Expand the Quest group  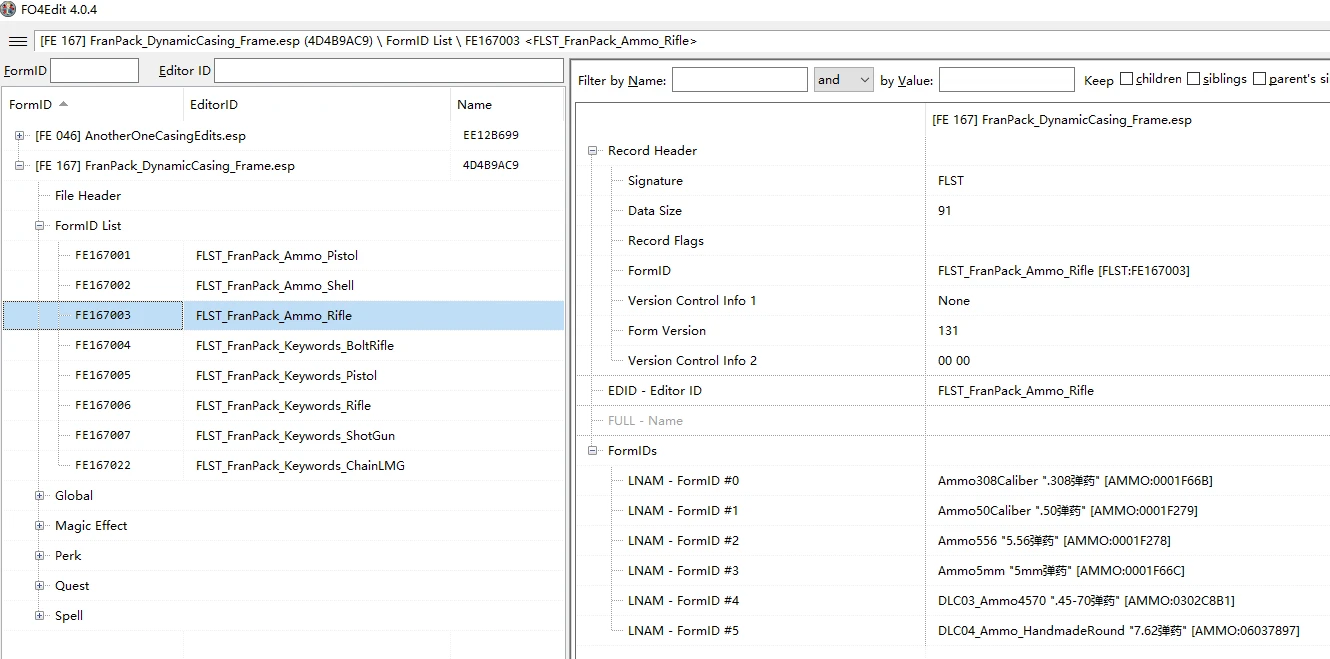pyautogui.click(x=40, y=585)
